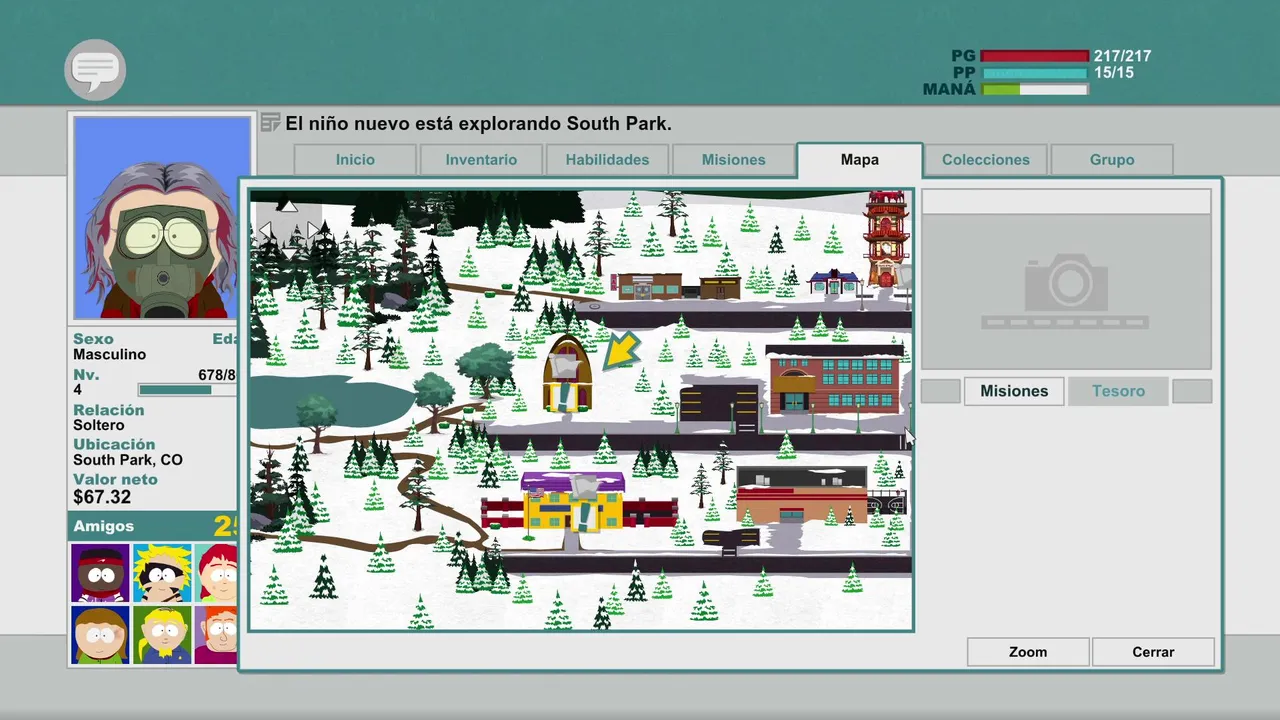Viewport: 1280px width, 720px height.
Task: Open the Colecciones tab
Action: coord(986,160)
